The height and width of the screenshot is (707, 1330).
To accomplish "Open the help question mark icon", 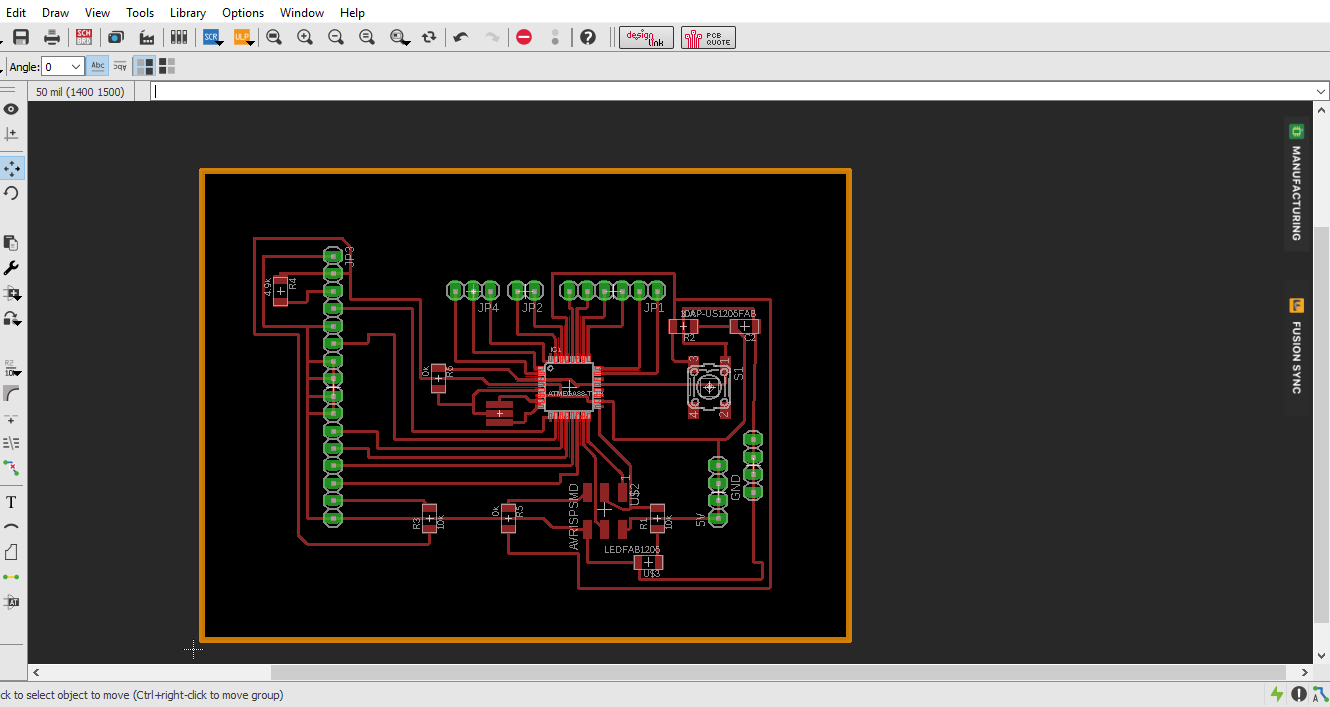I will pyautogui.click(x=588, y=37).
